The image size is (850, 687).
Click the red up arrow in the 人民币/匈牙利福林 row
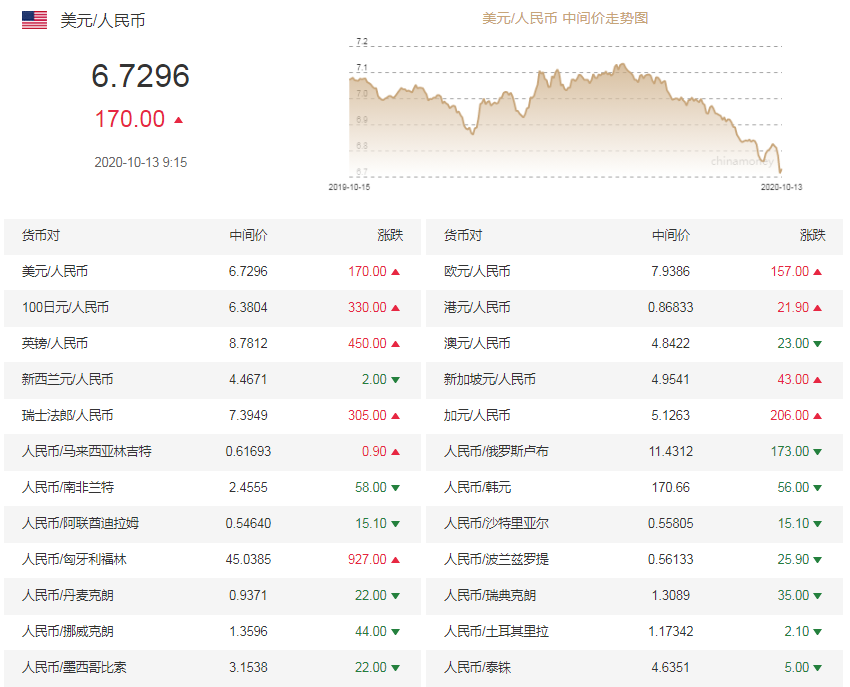396,560
